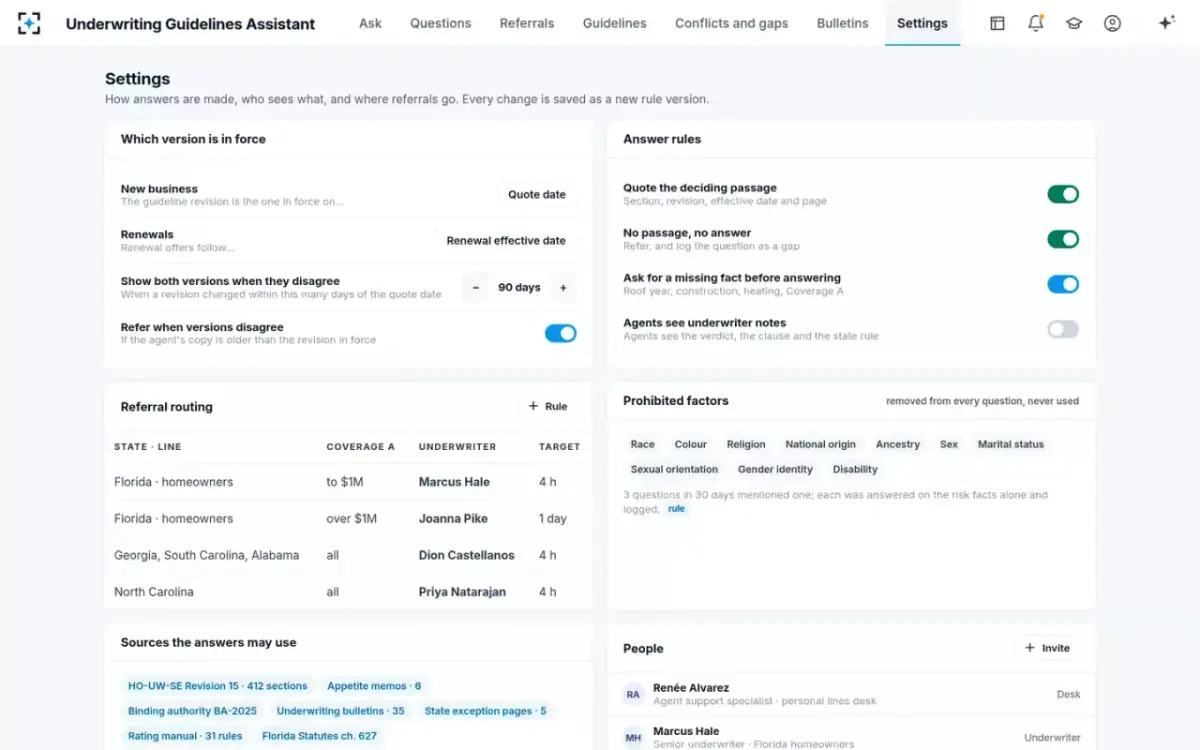Screen dimensions: 1200x750
Task: Click the Ancestry factor chip
Action: pos(898,444)
